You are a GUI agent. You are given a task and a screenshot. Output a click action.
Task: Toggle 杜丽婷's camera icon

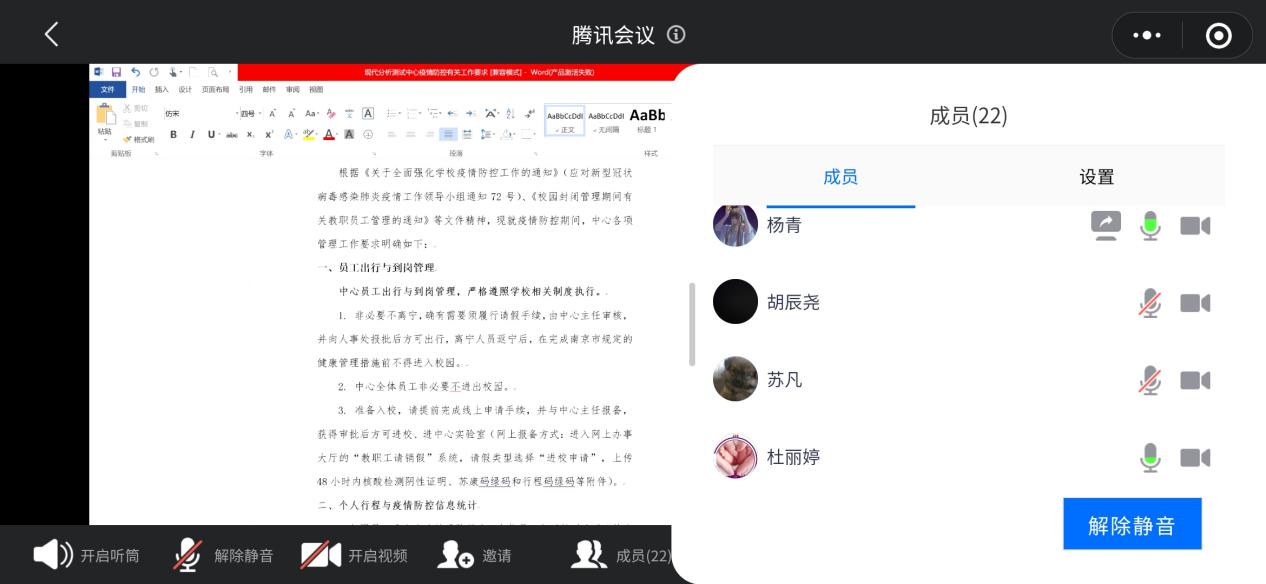(1195, 458)
